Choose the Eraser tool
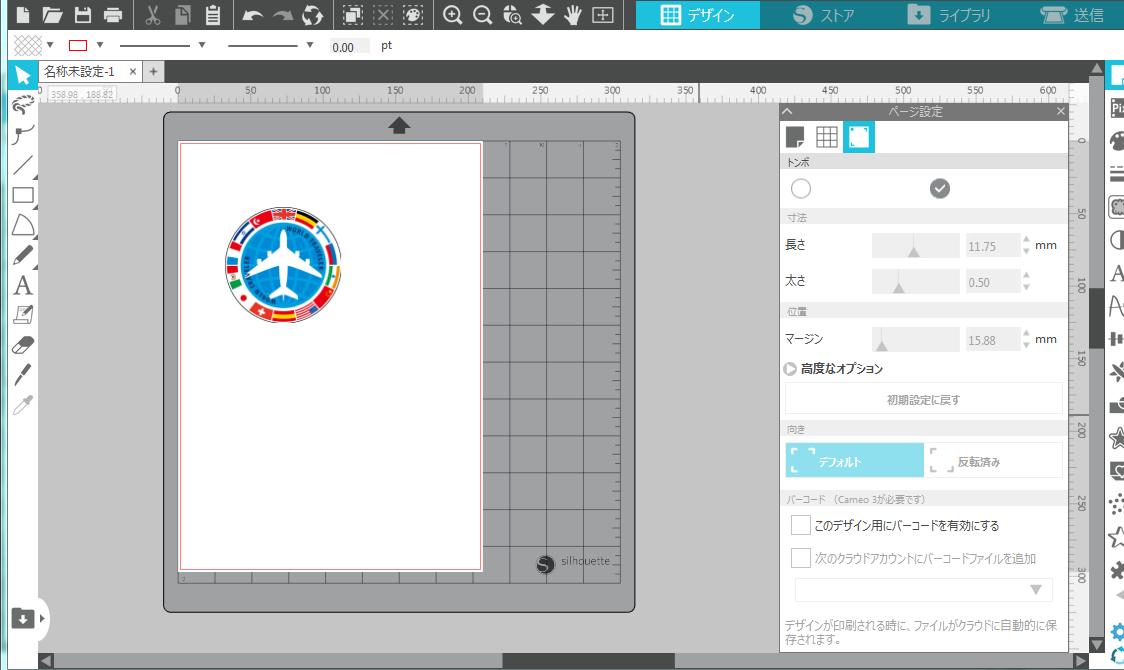This screenshot has width=1124, height=670. click(23, 345)
